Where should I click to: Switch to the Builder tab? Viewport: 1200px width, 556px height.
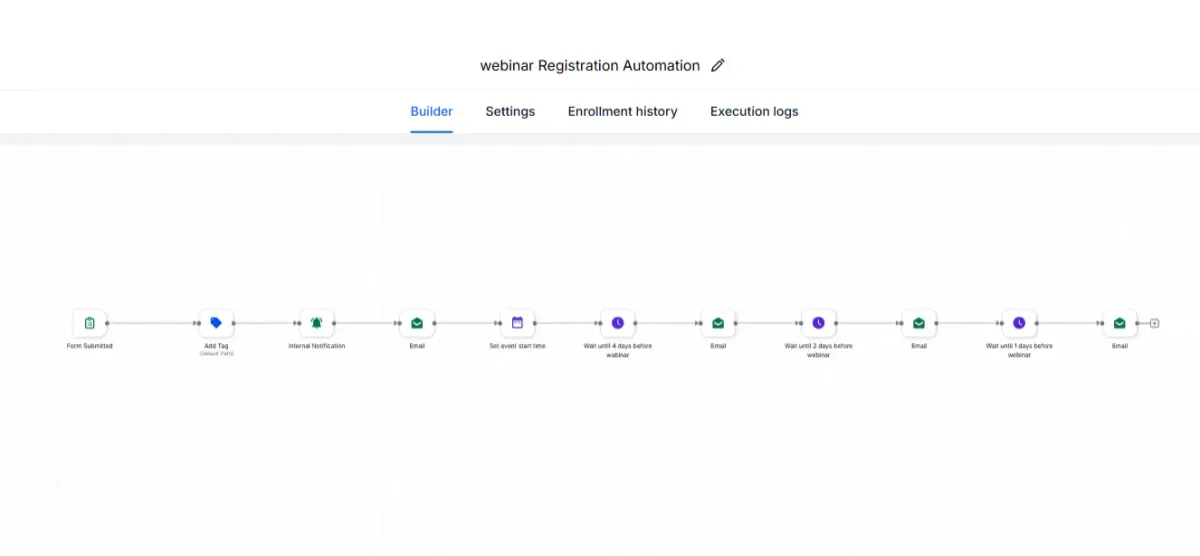tap(432, 112)
